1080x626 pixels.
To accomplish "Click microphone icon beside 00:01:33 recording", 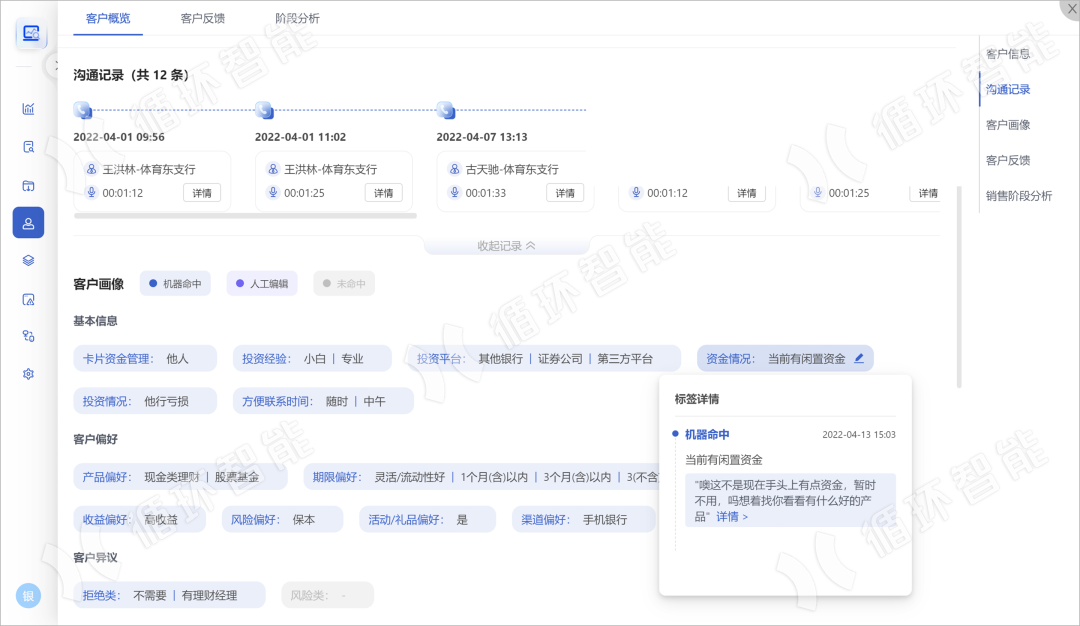I will click(x=455, y=192).
